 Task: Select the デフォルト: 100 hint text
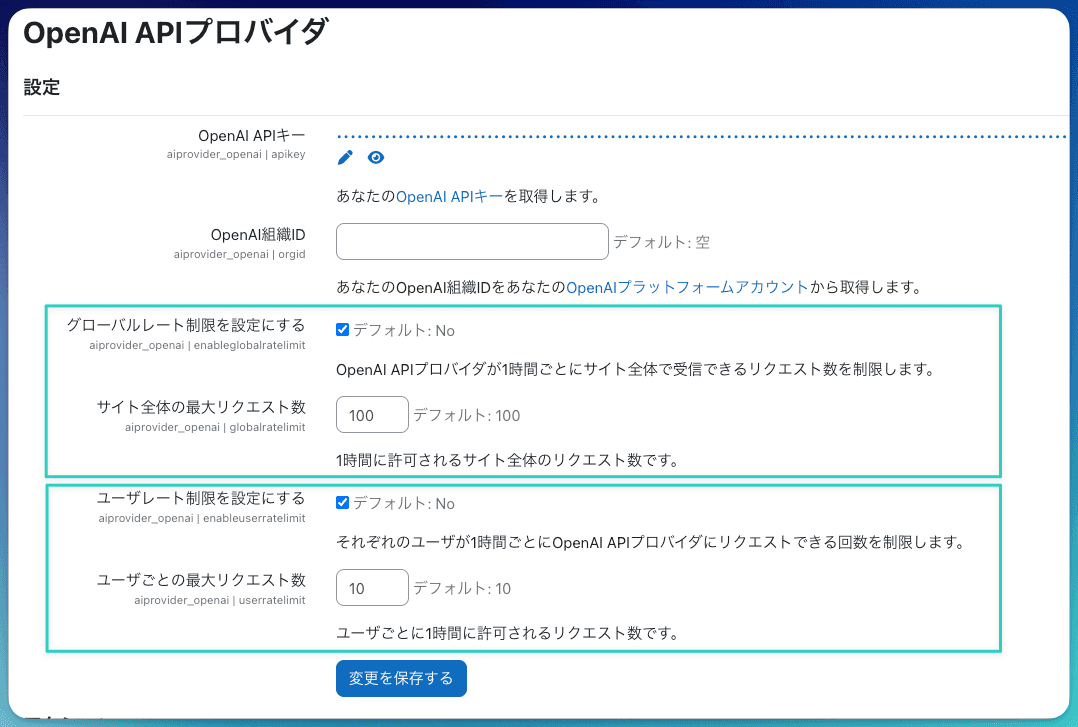click(x=467, y=415)
